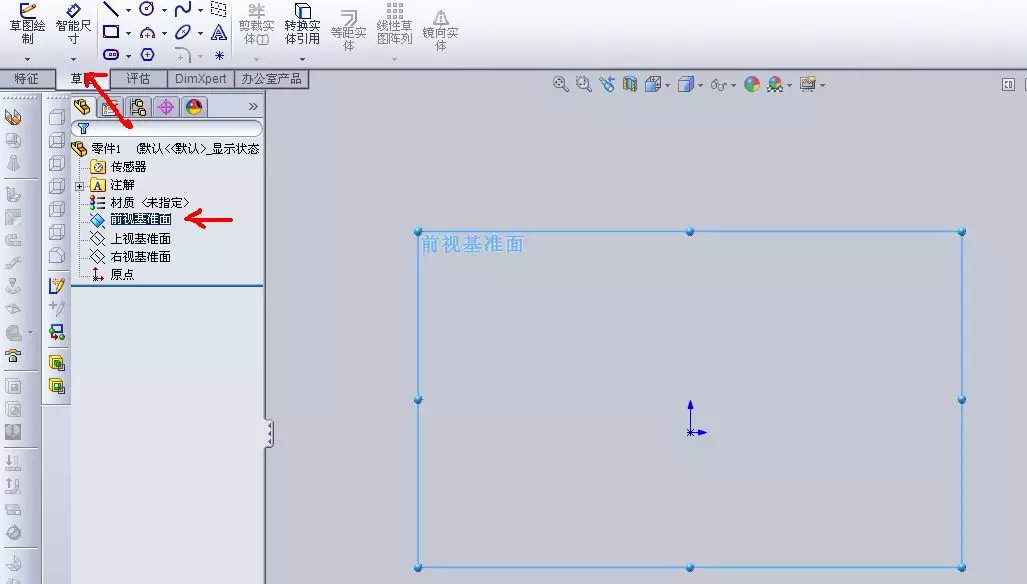Switch to the DimXpert tab
This screenshot has height=584, width=1027.
point(200,79)
